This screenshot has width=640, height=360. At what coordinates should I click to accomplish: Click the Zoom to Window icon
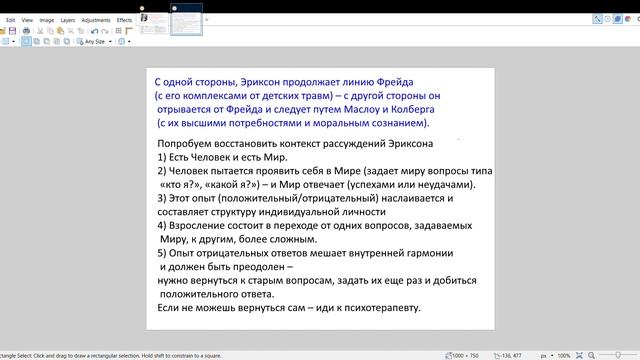(579, 356)
